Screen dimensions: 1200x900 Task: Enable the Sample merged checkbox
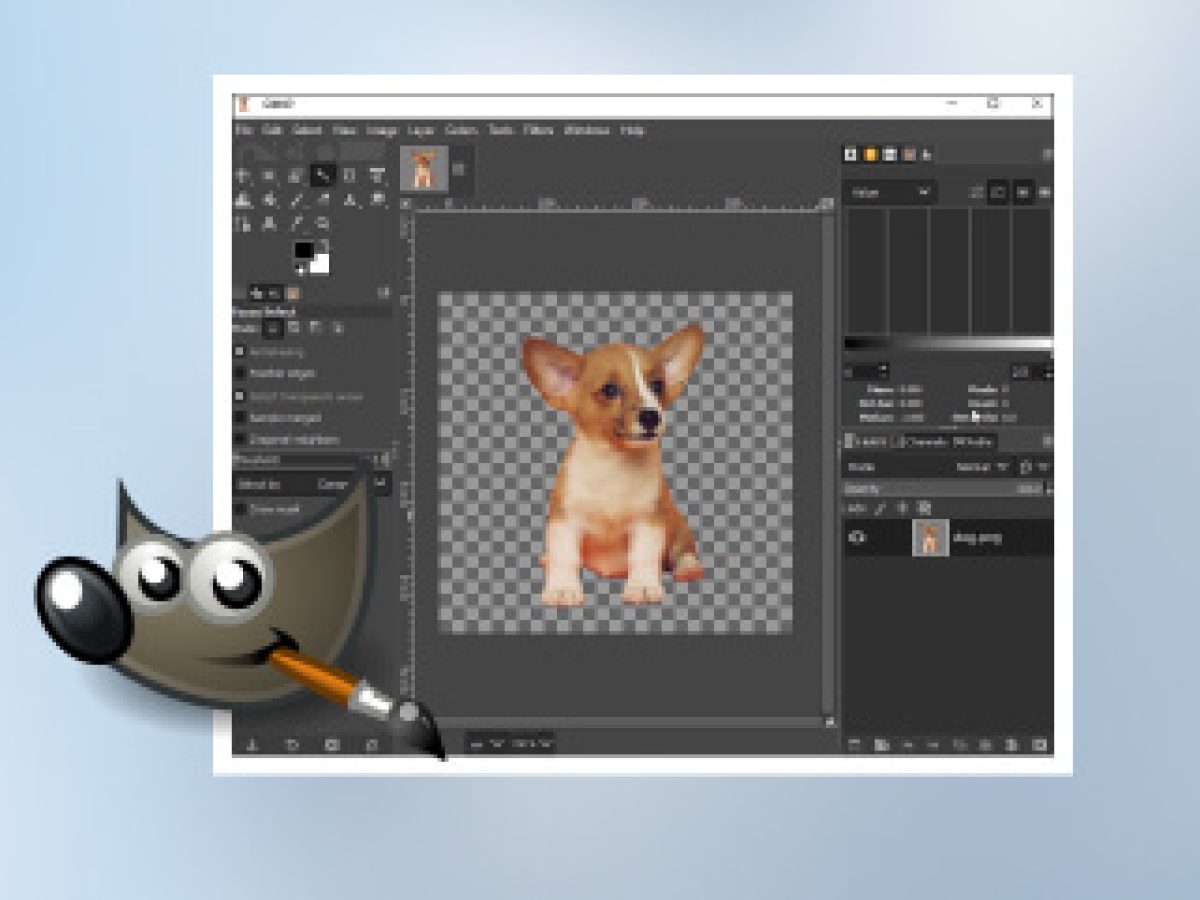240,417
